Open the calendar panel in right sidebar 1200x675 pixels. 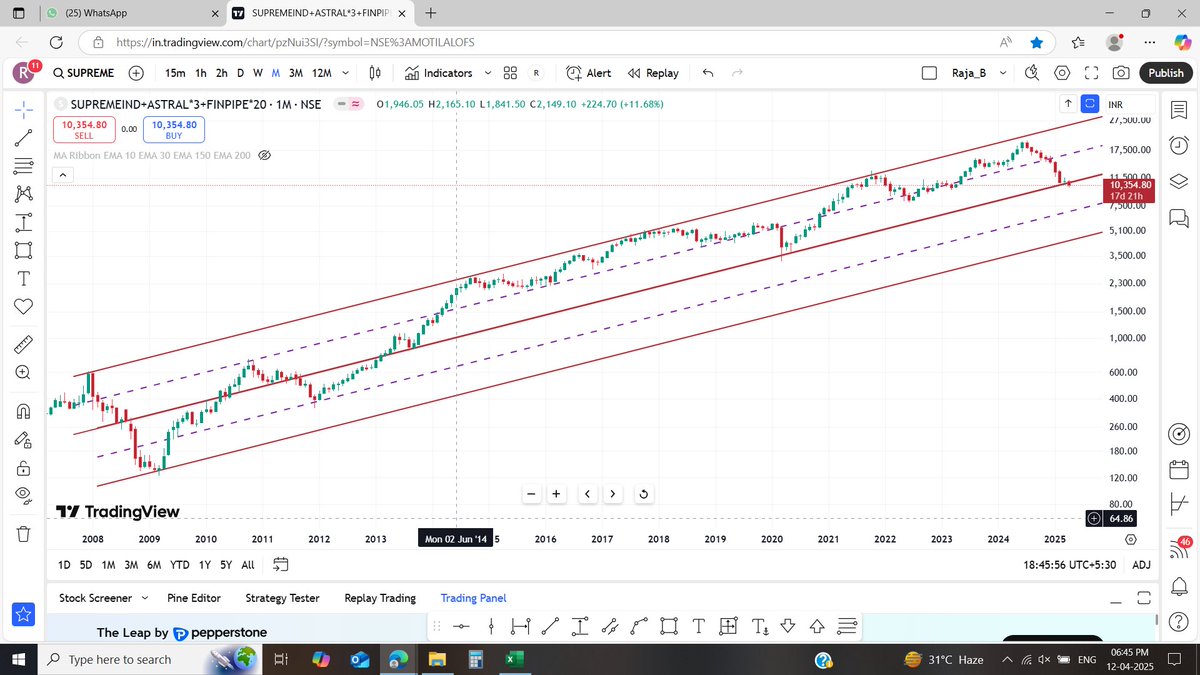(x=1178, y=470)
